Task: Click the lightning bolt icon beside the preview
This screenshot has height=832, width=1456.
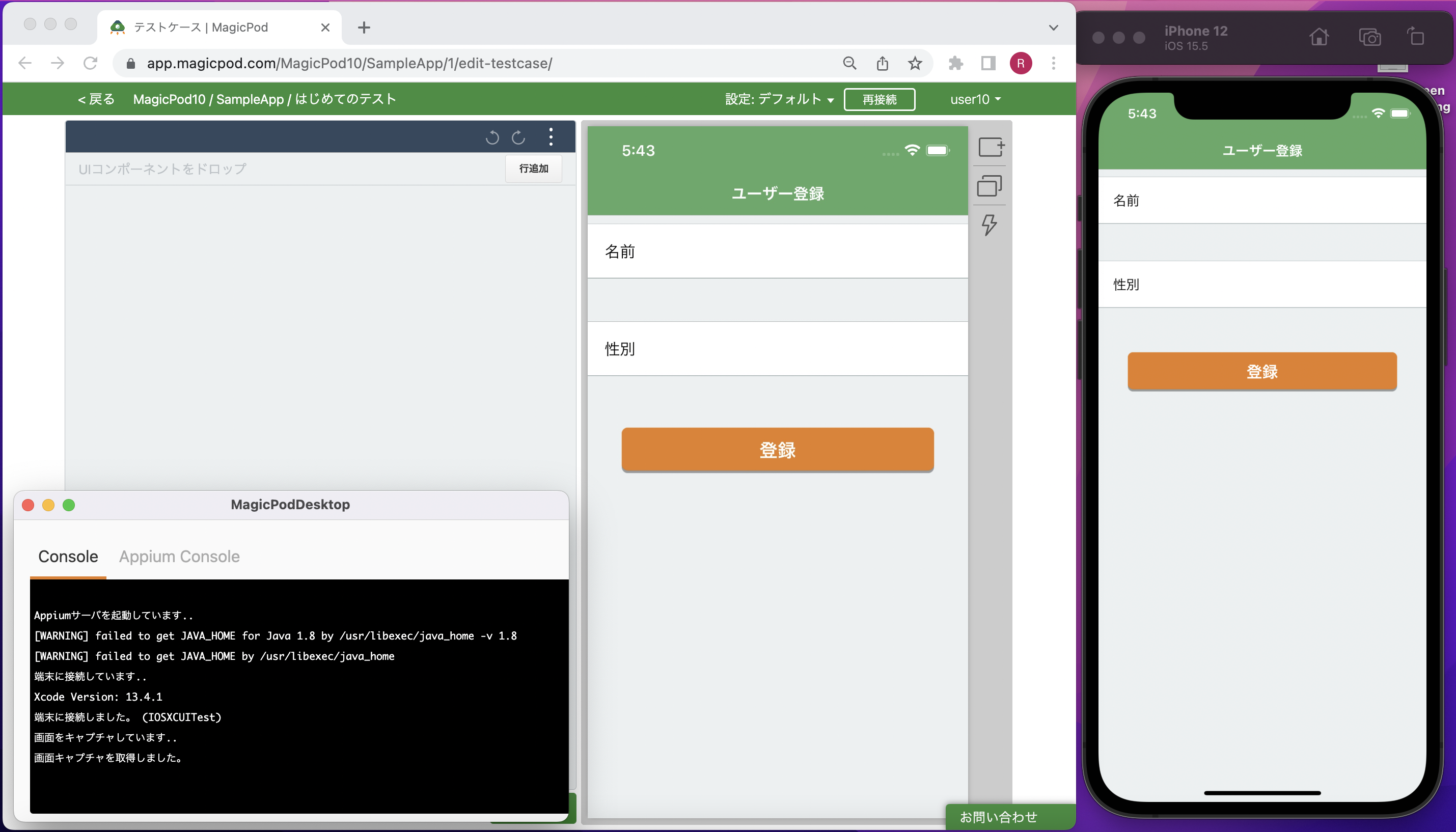Action: click(989, 225)
